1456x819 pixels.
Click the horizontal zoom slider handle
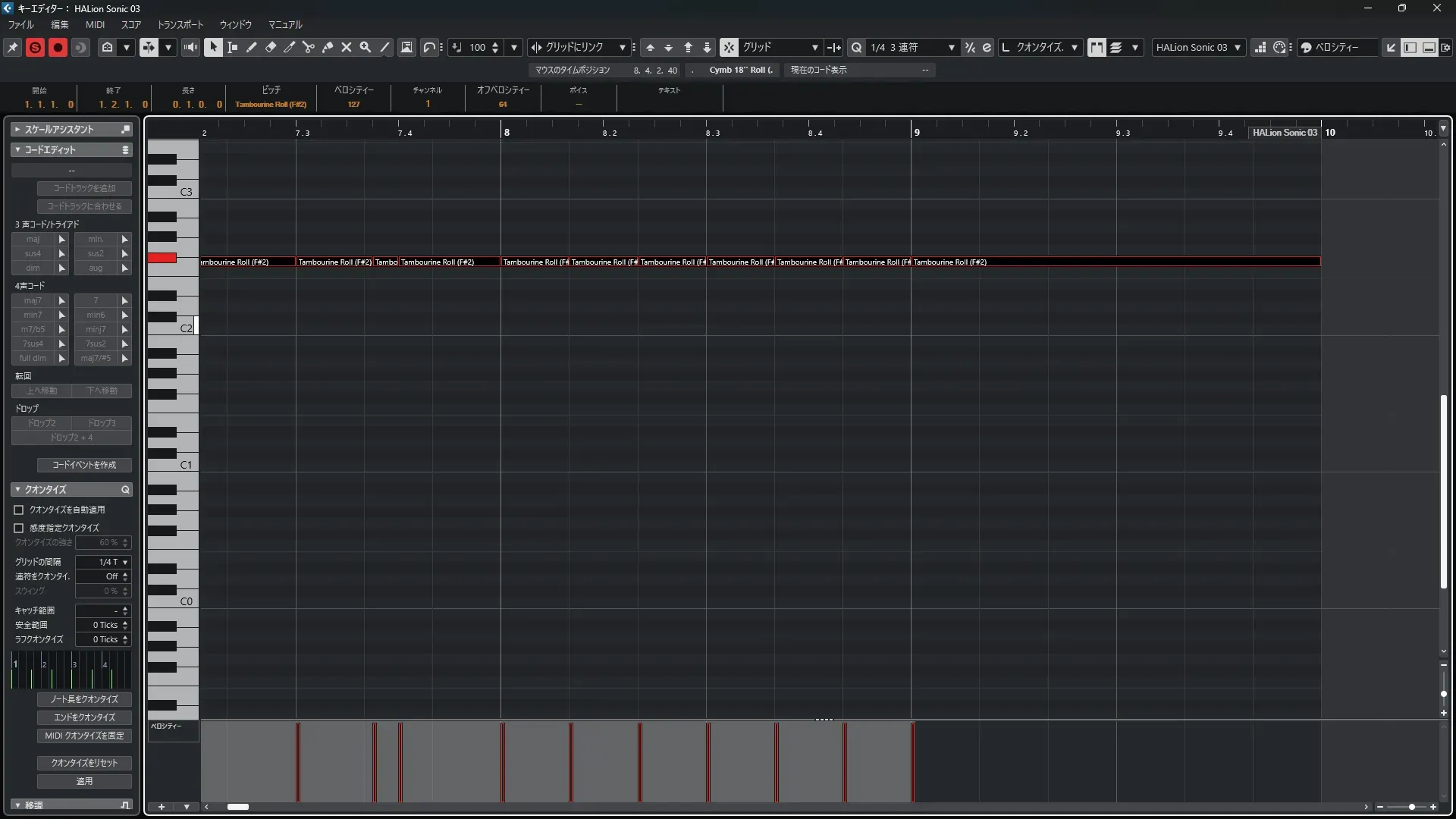1411,807
